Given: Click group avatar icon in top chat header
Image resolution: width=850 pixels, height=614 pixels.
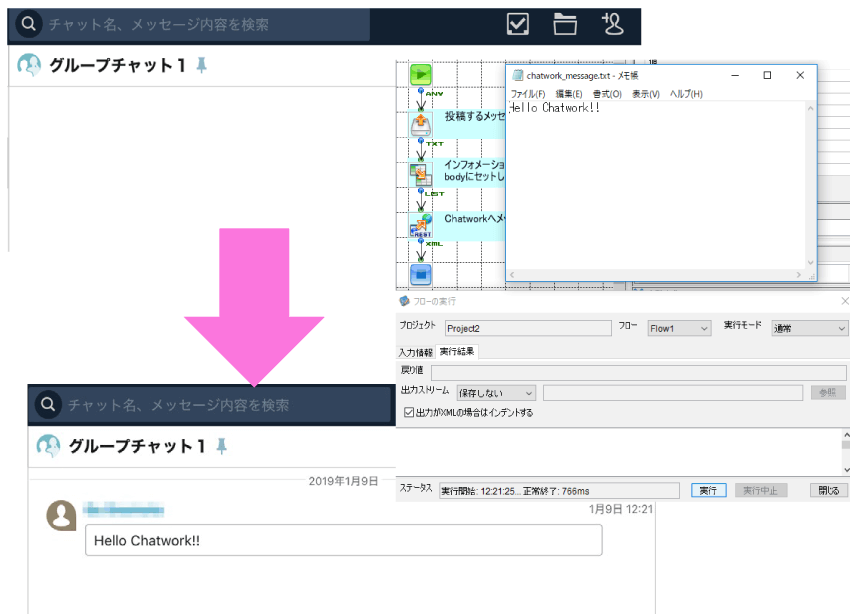Looking at the screenshot, I should point(29,65).
